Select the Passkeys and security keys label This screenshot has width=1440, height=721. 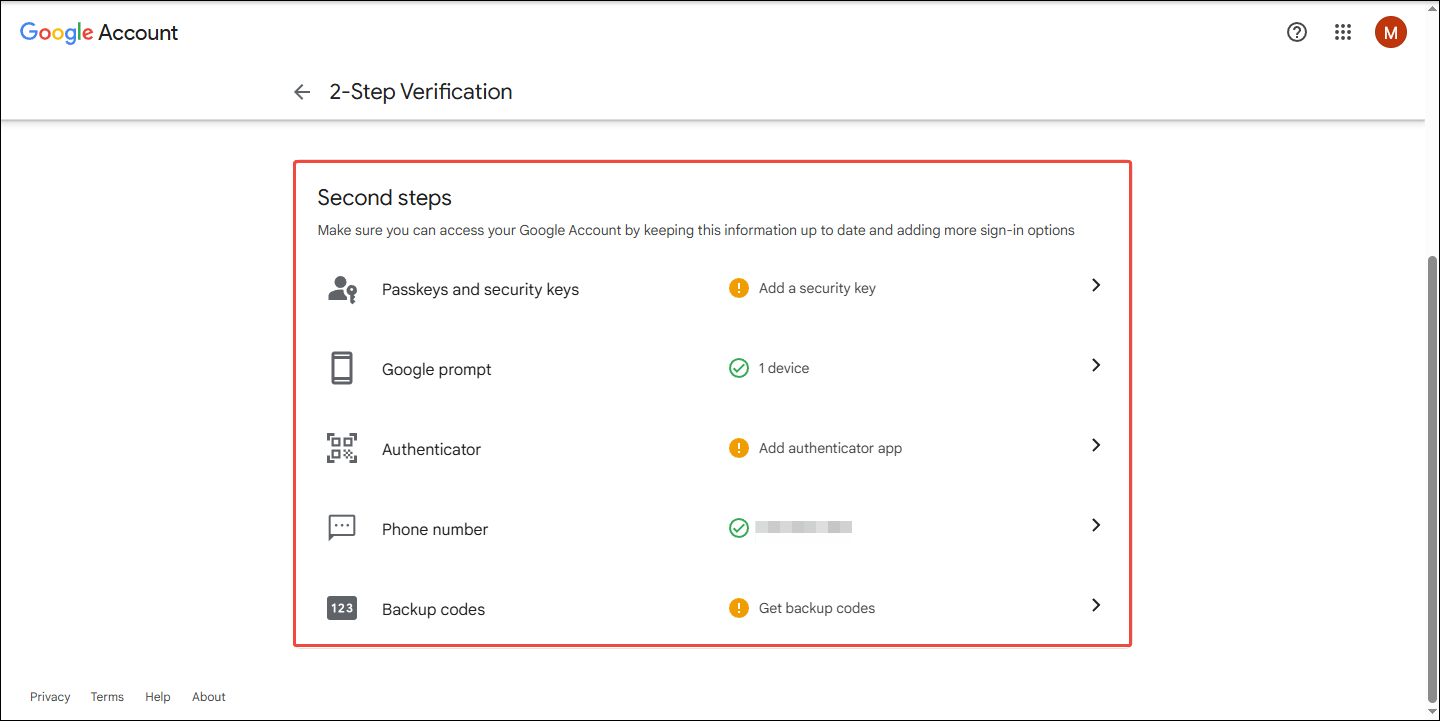pos(481,290)
